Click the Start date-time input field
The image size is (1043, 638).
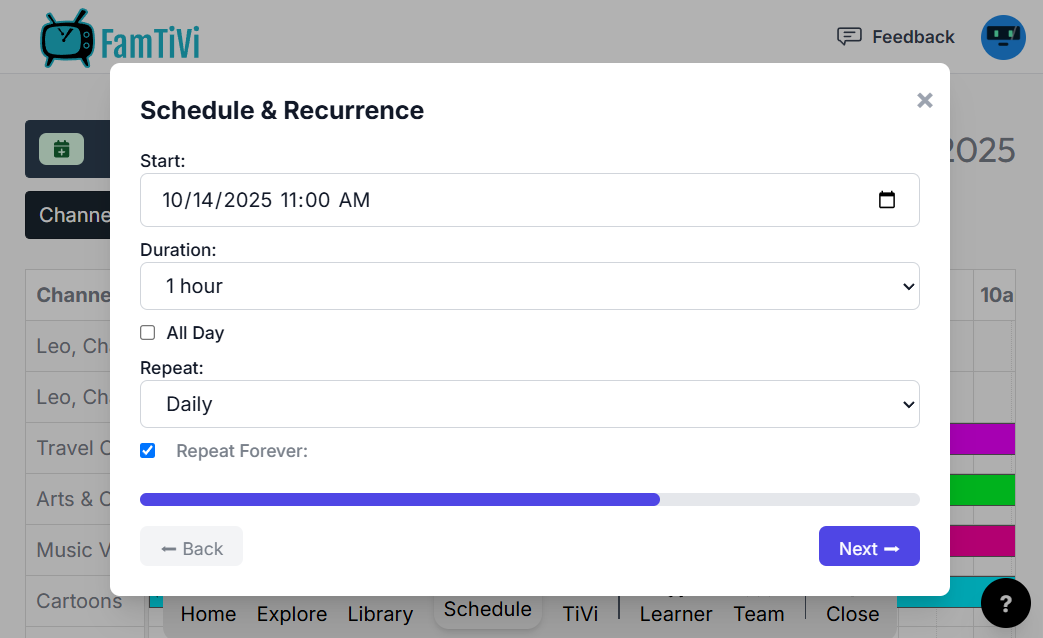point(500,200)
